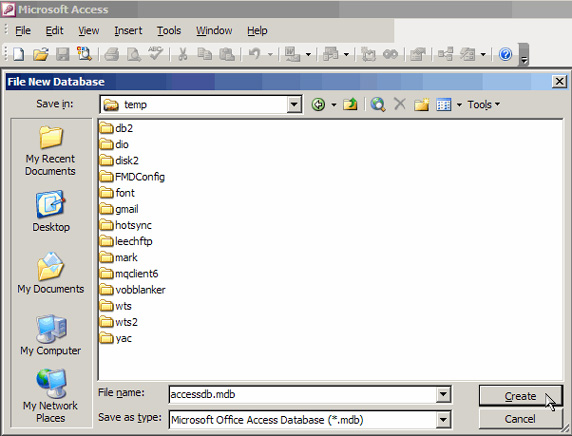Image resolution: width=572 pixels, height=436 pixels.
Task: Create a new folder with the icon
Action: point(421,105)
